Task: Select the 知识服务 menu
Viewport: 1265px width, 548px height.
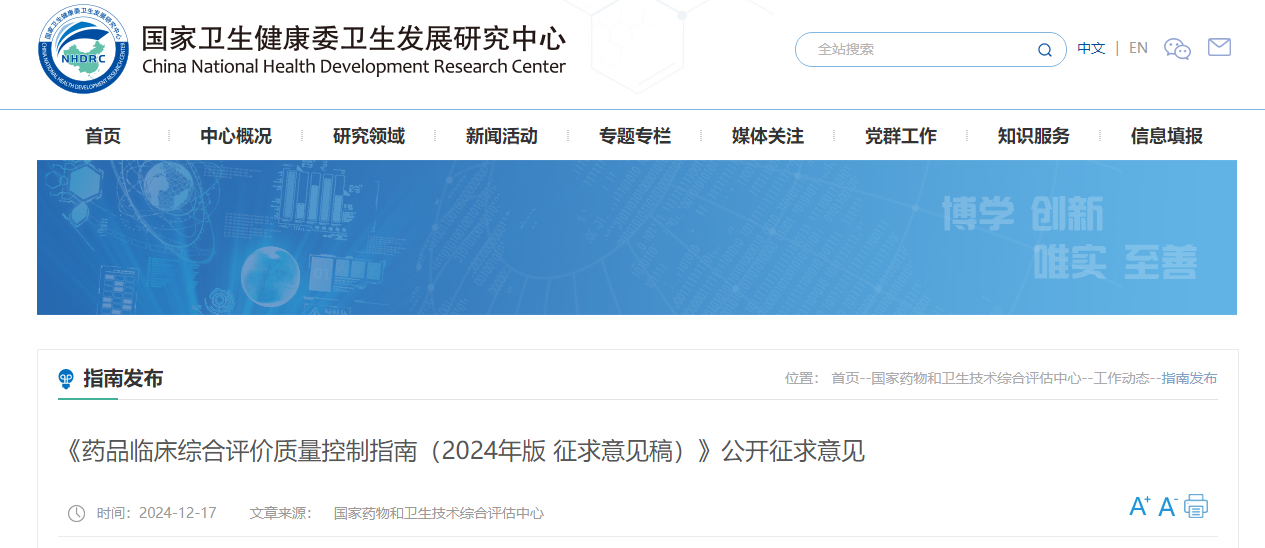Action: (1034, 136)
